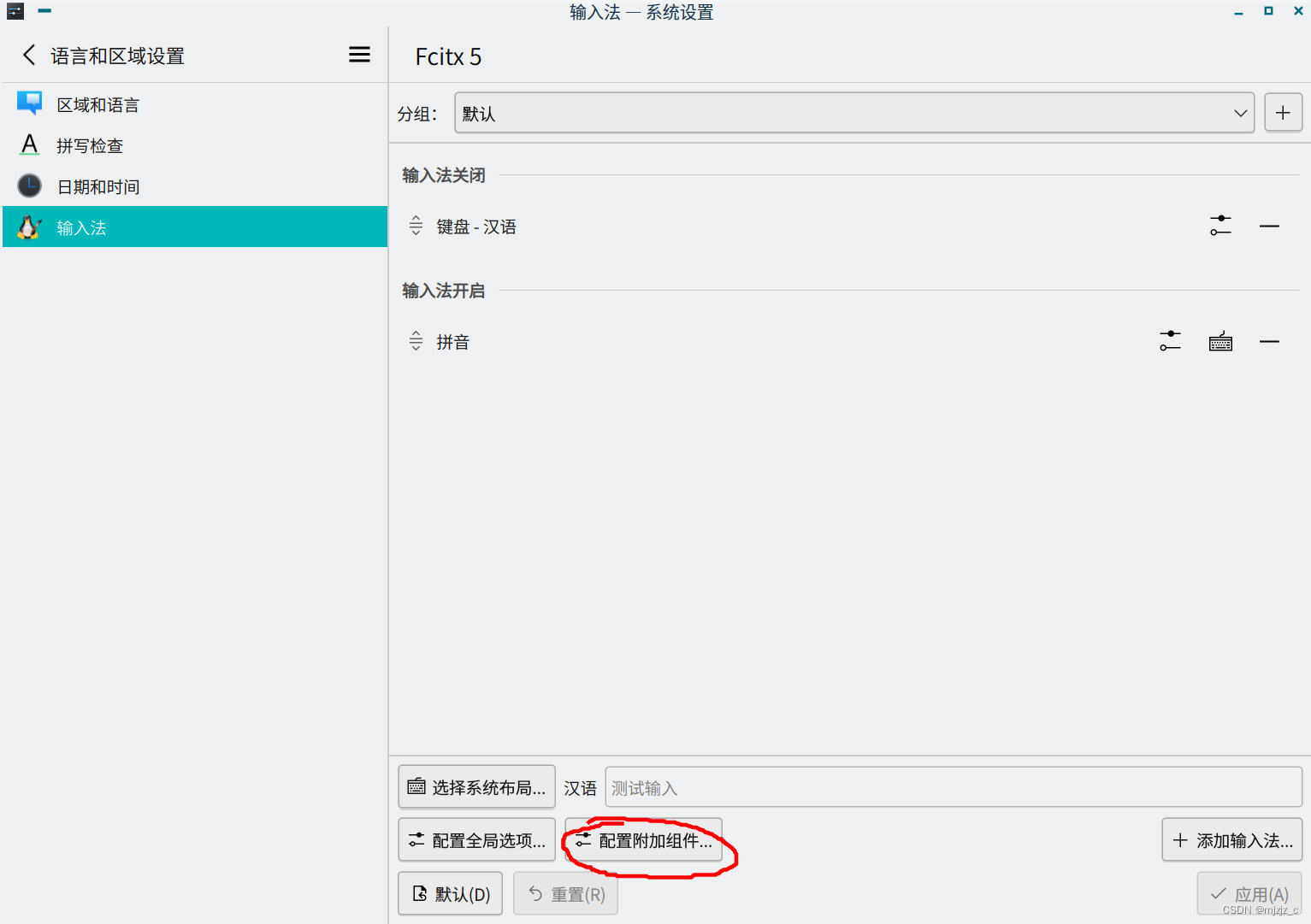
Task: Open 配置全局选项... dialog
Action: tap(476, 840)
